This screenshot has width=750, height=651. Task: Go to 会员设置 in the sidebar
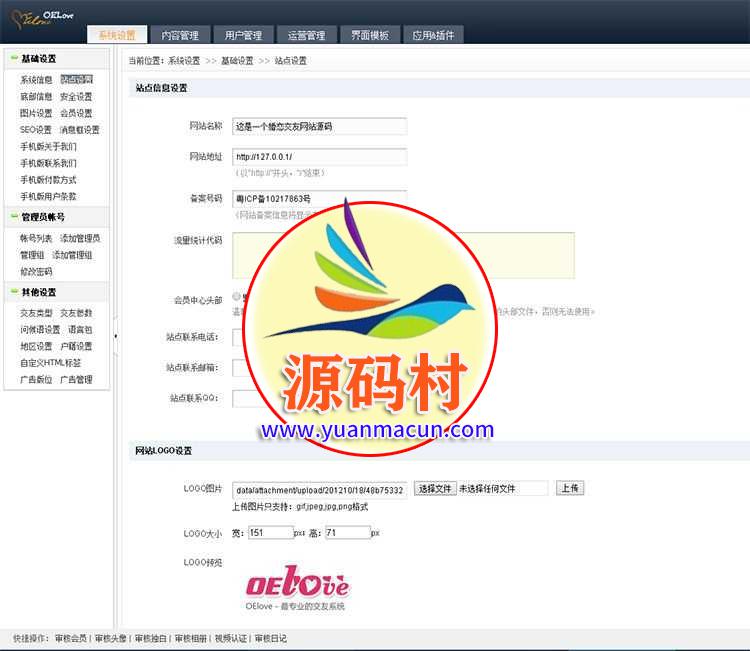(x=76, y=113)
